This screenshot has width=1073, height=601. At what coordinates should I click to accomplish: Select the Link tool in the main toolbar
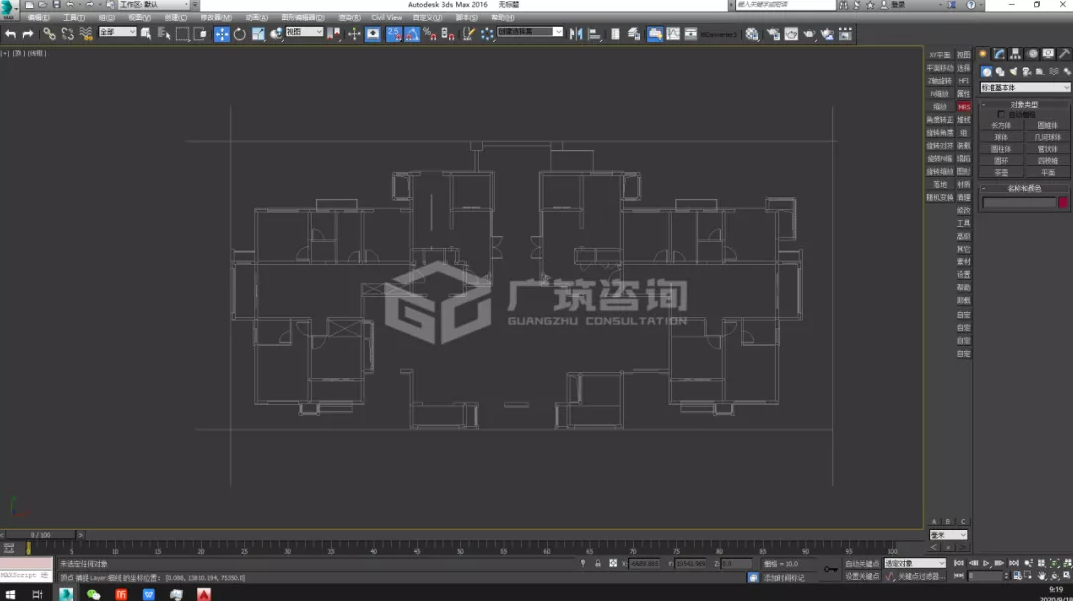coord(49,34)
